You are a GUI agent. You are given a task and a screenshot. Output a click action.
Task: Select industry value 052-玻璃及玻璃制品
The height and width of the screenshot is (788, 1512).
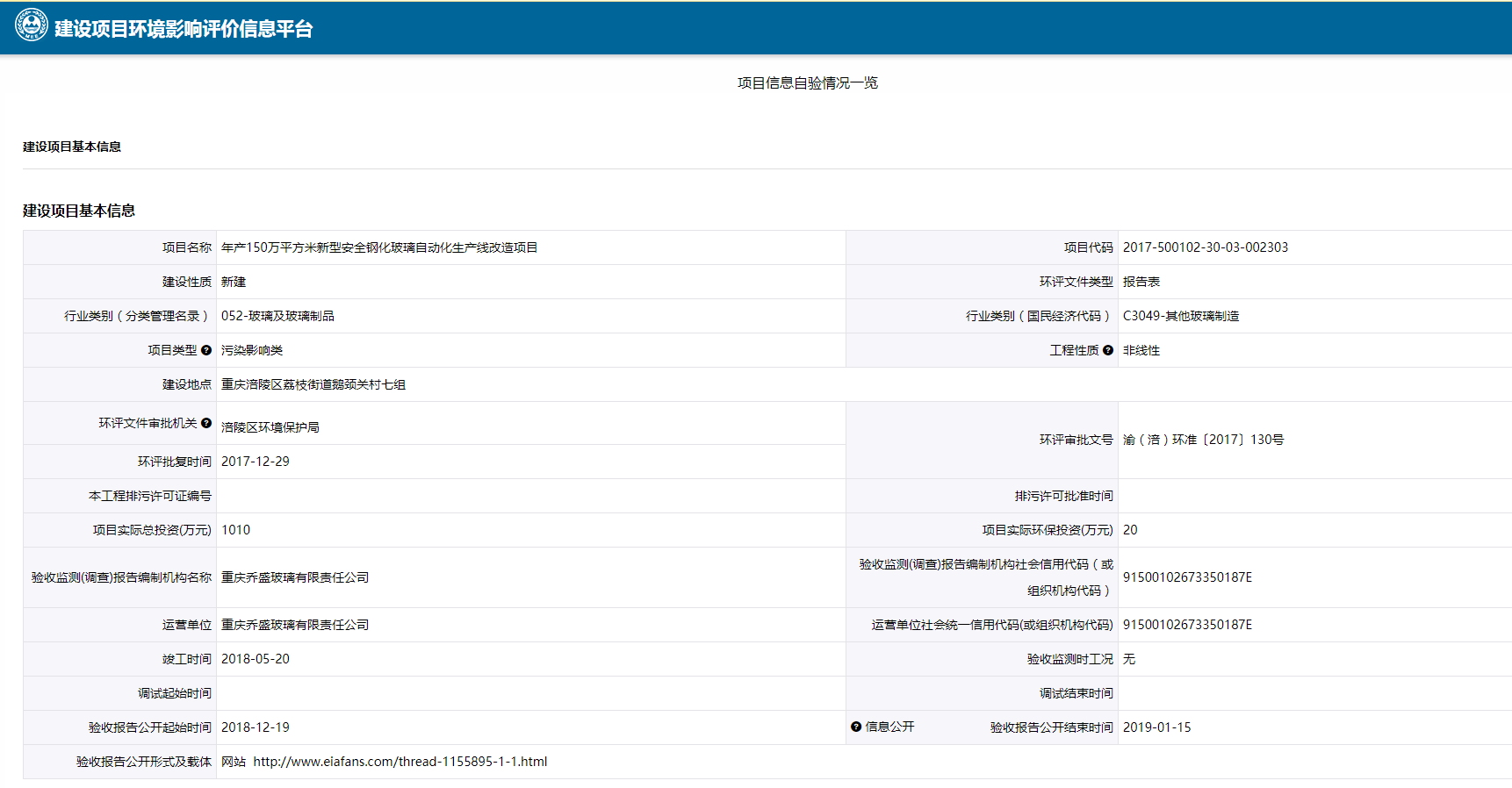(x=277, y=316)
